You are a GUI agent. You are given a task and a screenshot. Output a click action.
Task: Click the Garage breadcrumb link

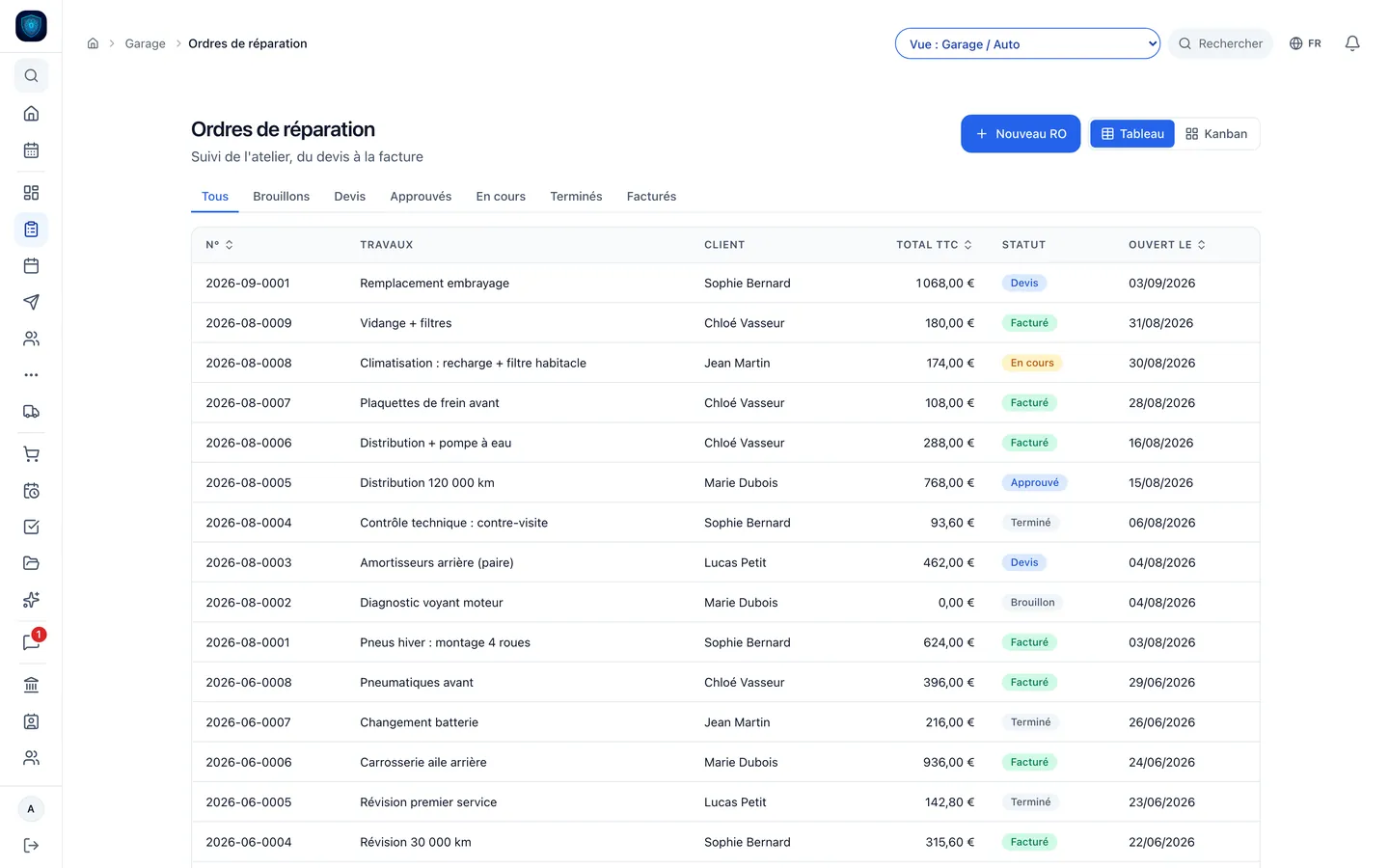(145, 43)
